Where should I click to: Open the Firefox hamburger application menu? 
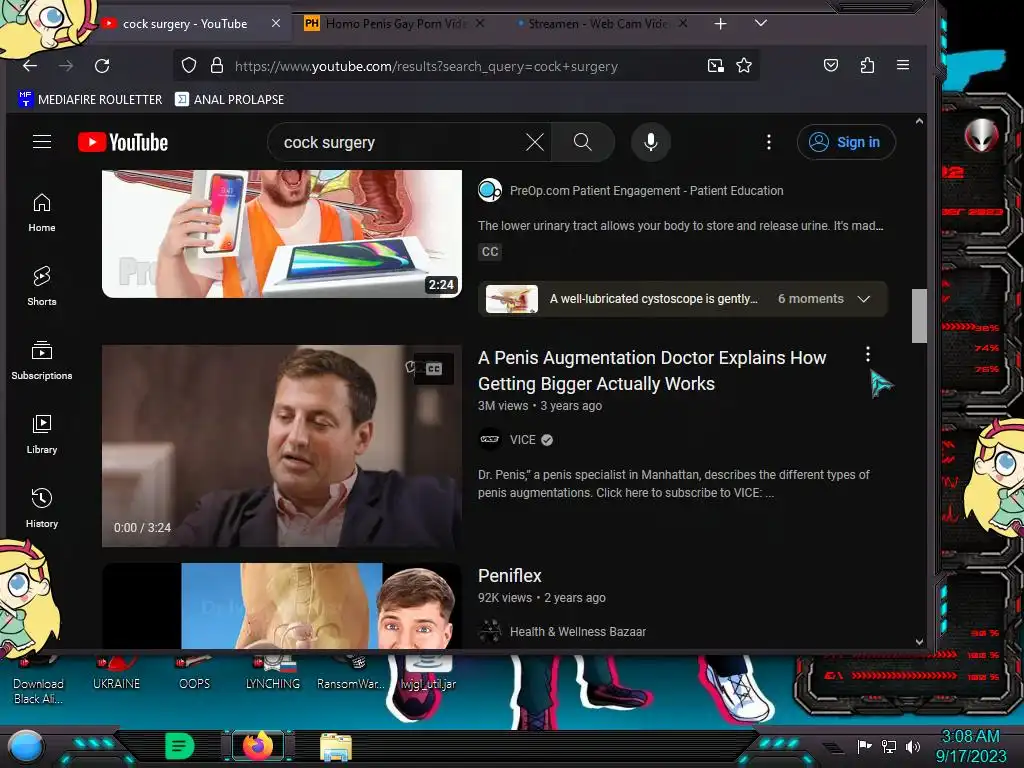point(903,65)
